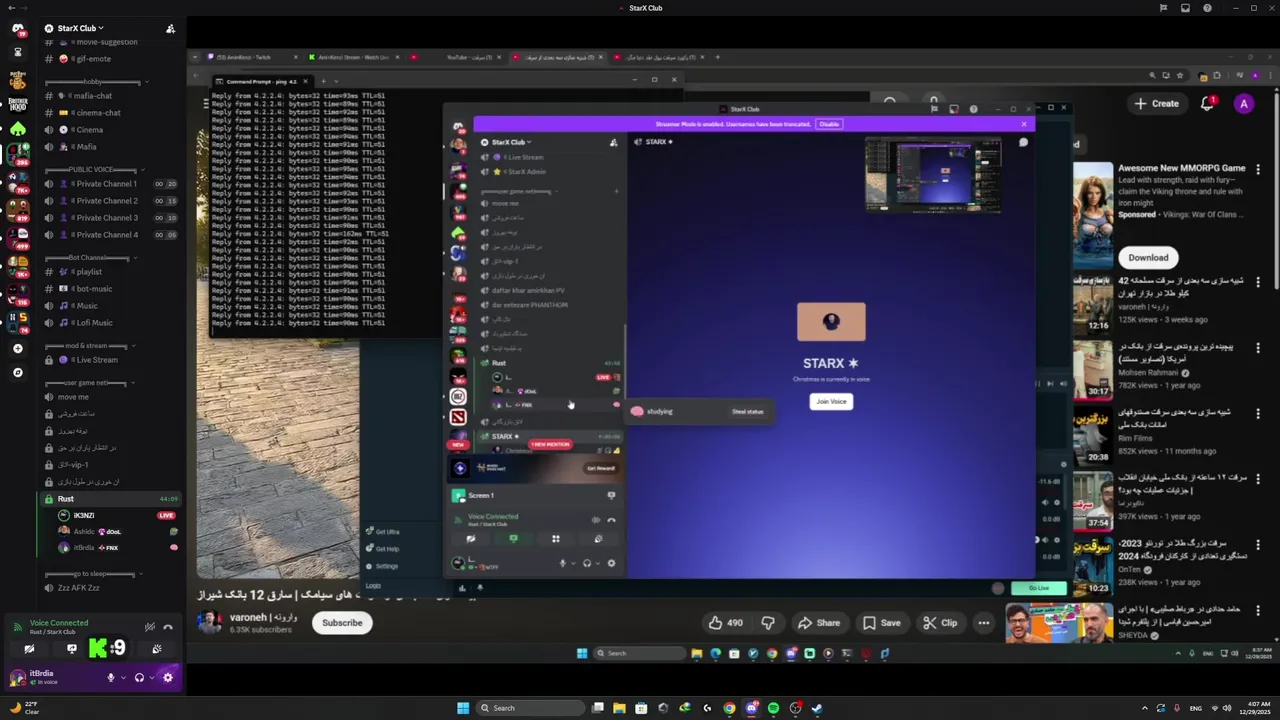Join Private Channel 3 voice channel
1280x720 pixels.
click(x=110, y=218)
